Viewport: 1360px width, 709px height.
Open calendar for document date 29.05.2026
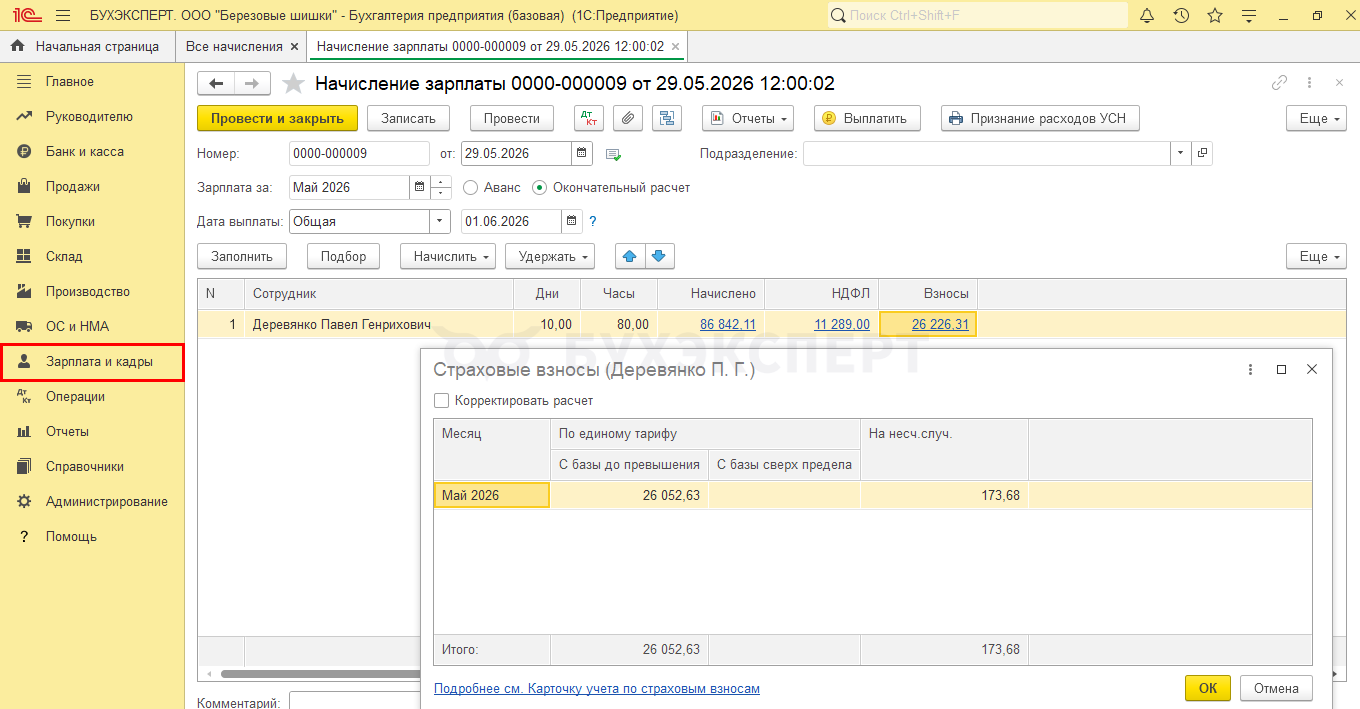coord(582,154)
